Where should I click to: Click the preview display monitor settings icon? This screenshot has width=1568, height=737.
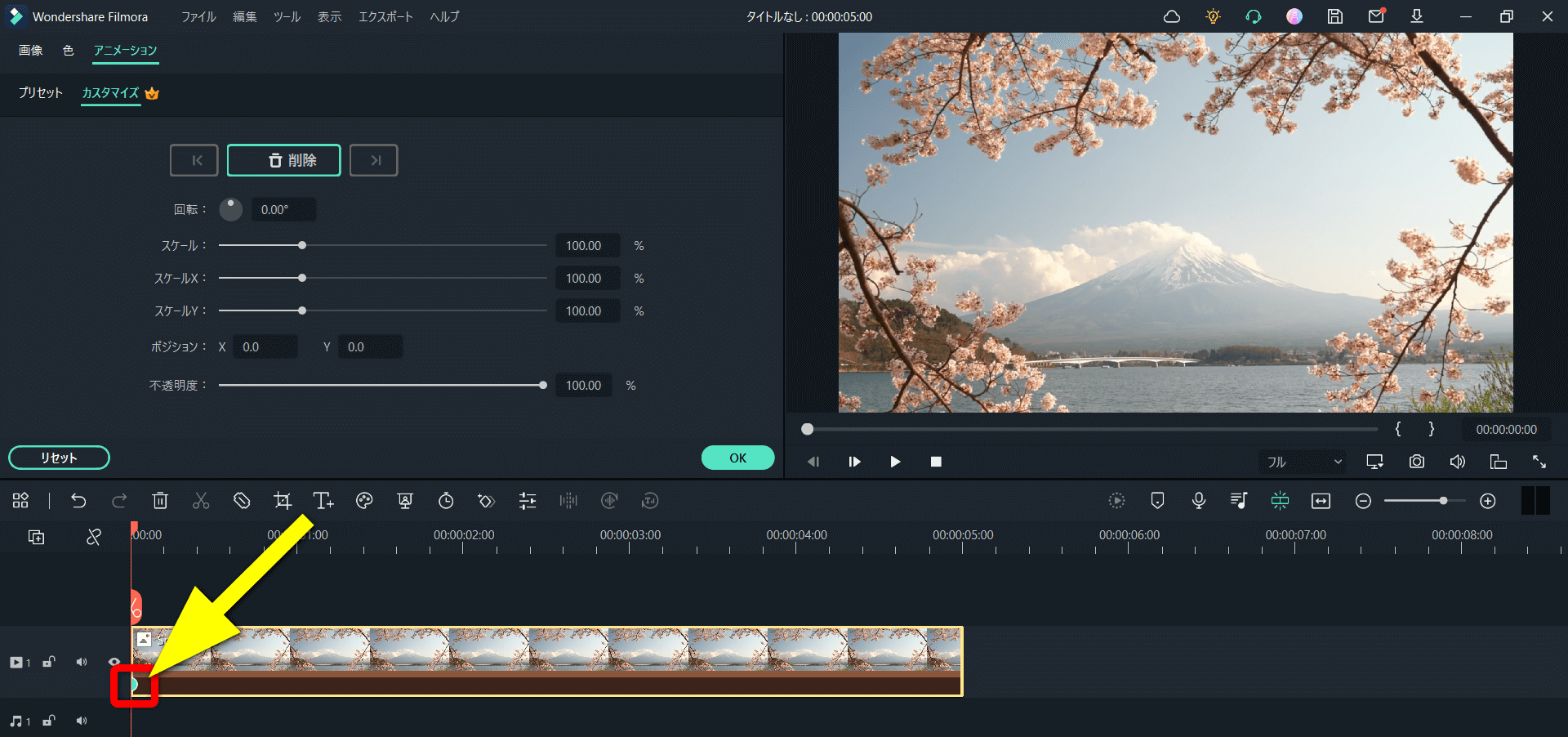(x=1375, y=462)
